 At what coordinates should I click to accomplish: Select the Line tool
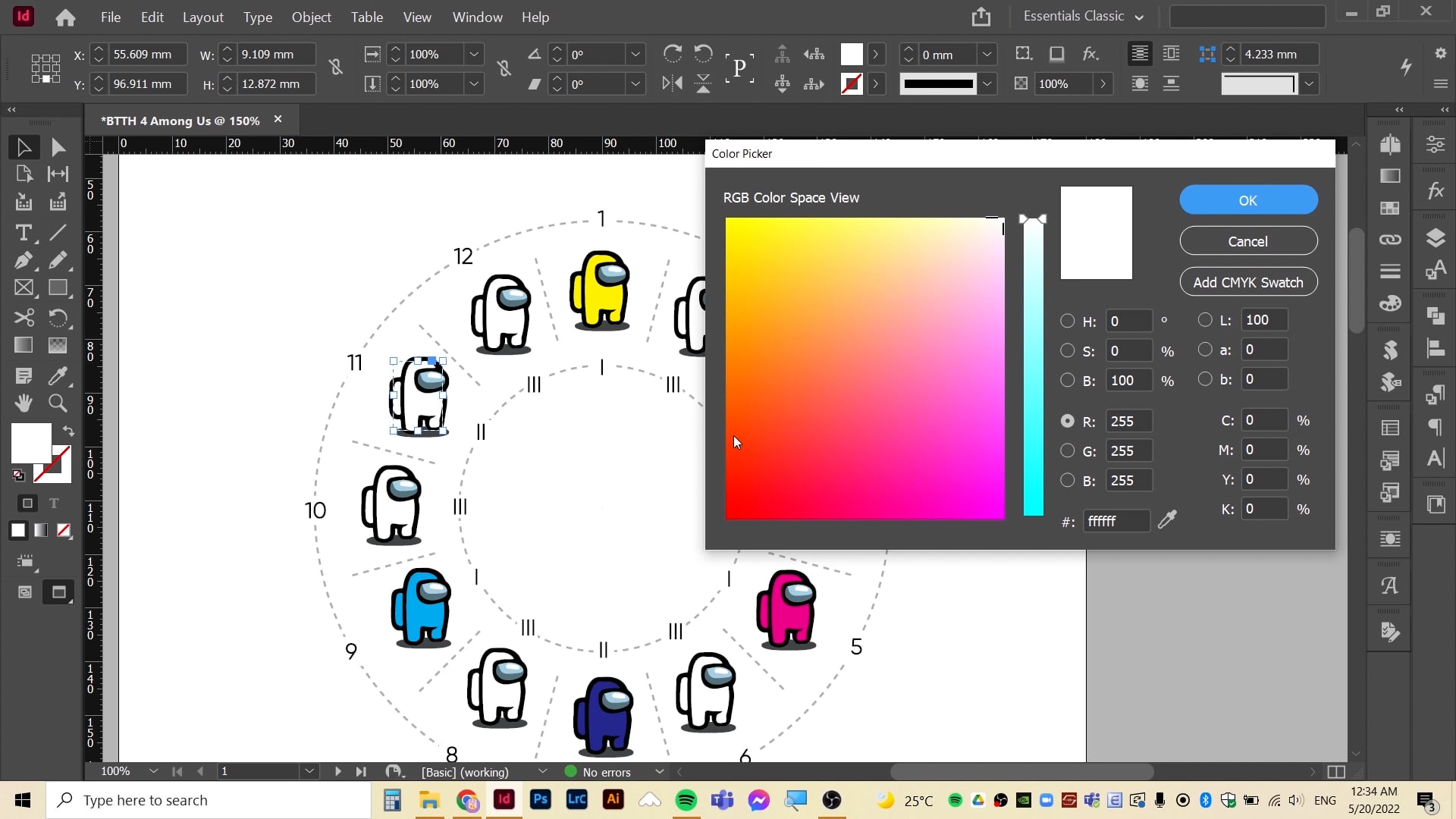(x=58, y=232)
